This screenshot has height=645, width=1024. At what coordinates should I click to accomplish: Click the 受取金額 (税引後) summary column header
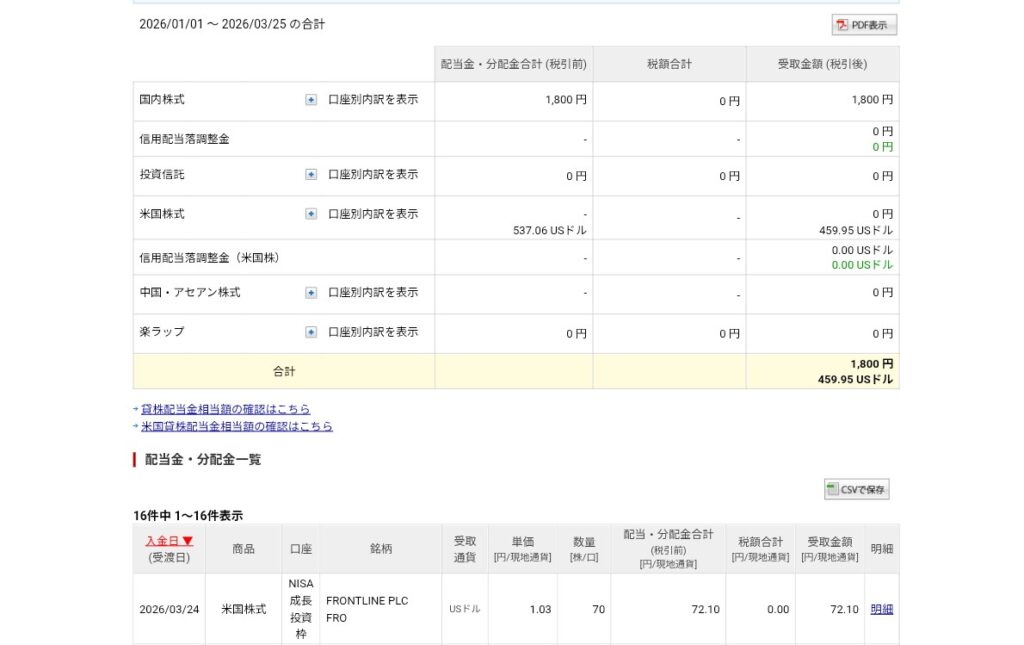822,64
